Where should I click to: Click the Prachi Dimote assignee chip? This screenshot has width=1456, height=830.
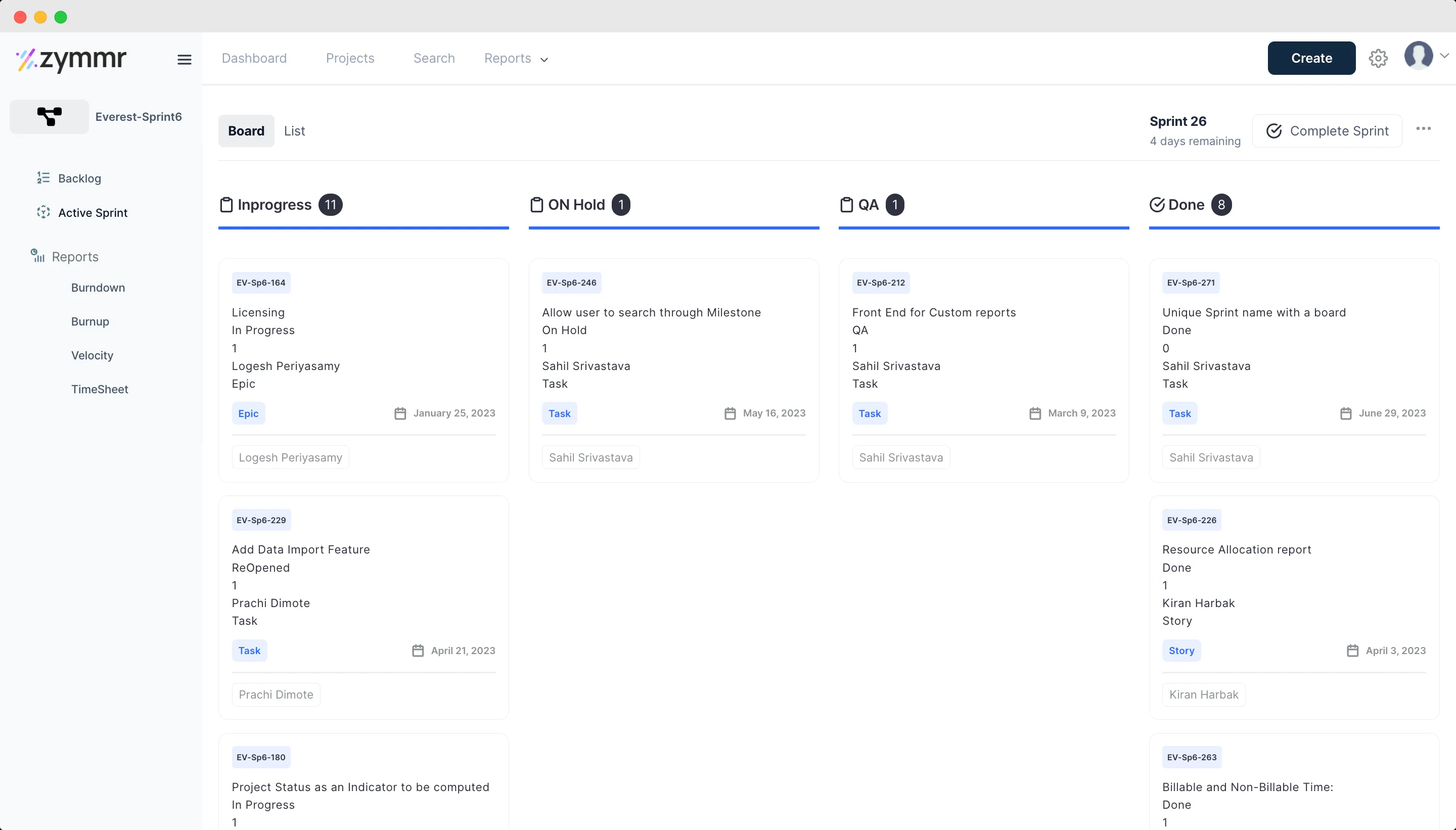276,695
